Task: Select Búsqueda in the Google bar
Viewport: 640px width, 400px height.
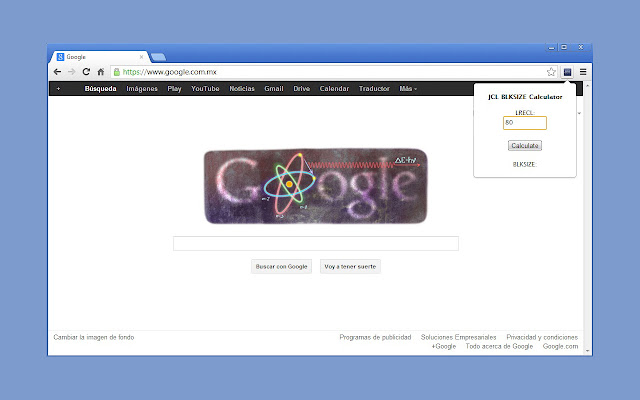Action: point(100,89)
